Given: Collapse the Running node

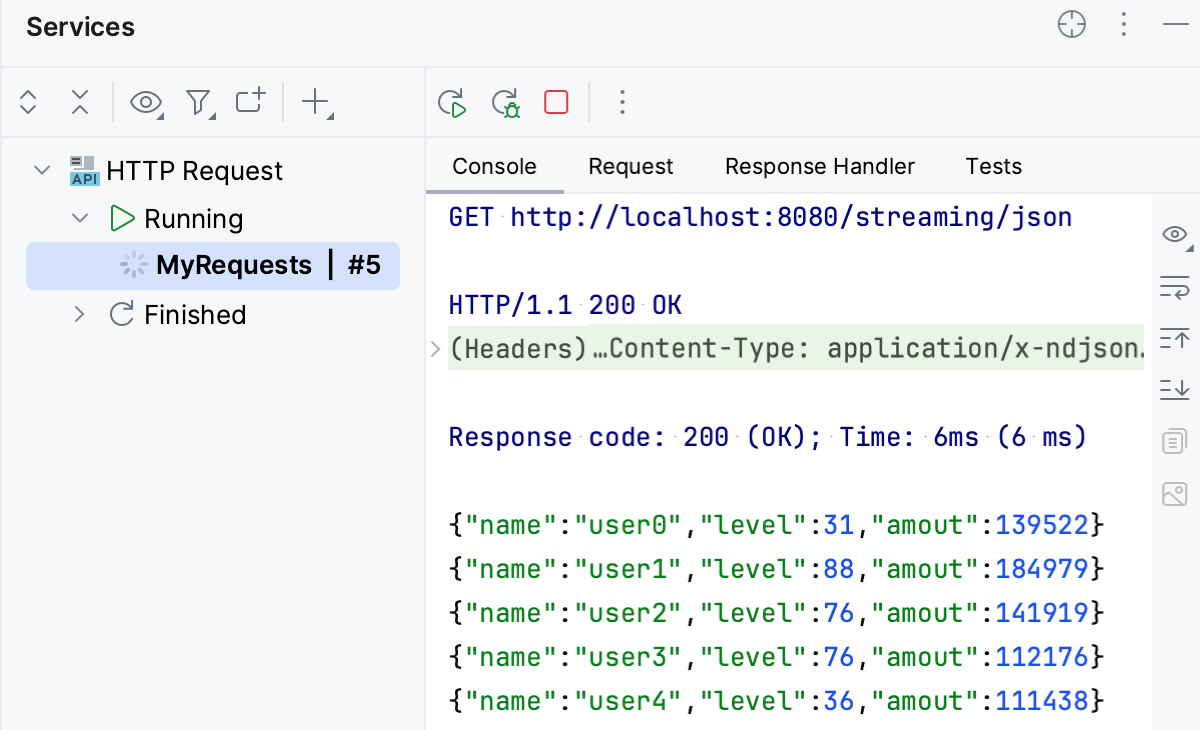Looking at the screenshot, I should click(80, 218).
